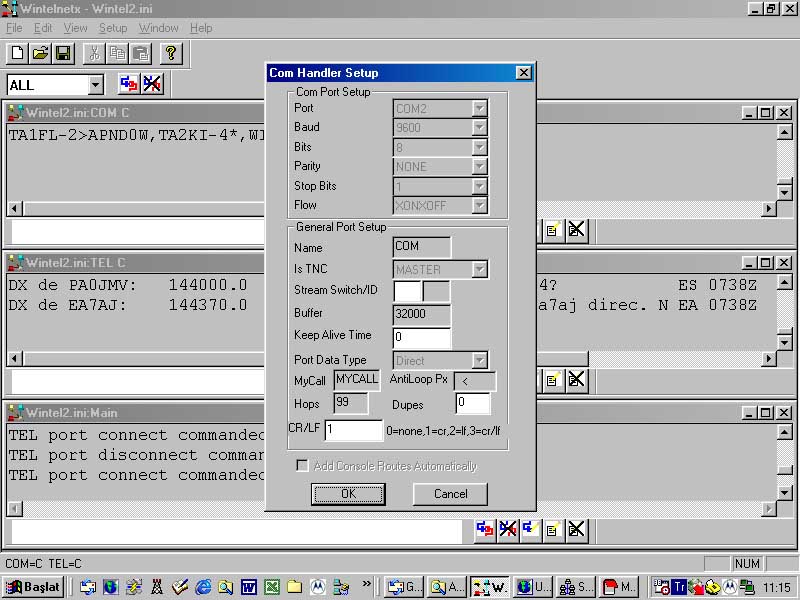This screenshot has height=600, width=800.
Task: Click crossed-out disconnect icon beside ALL dropdown
Action: click(x=152, y=84)
